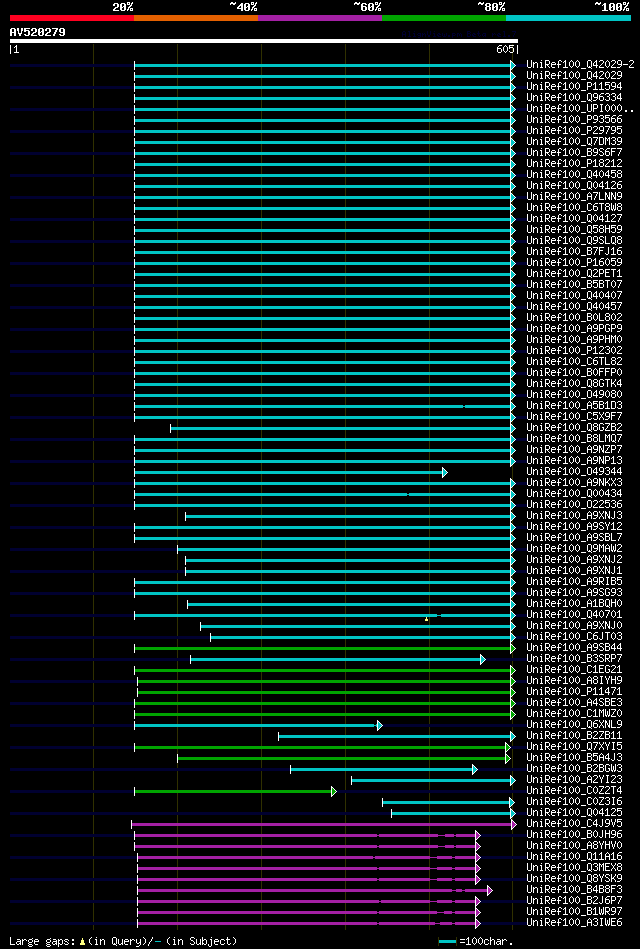640x949 pixels.
Task: Open hit UniRef100_Q8GTK4
Action: point(574,384)
